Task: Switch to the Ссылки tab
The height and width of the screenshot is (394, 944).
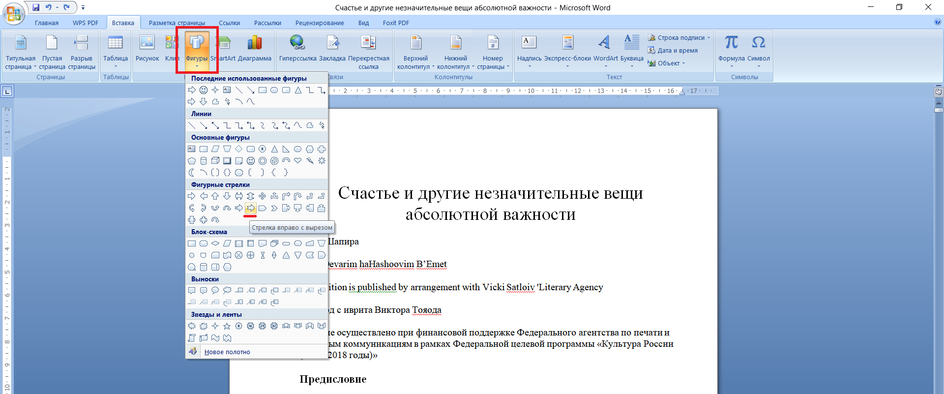Action: click(x=230, y=23)
